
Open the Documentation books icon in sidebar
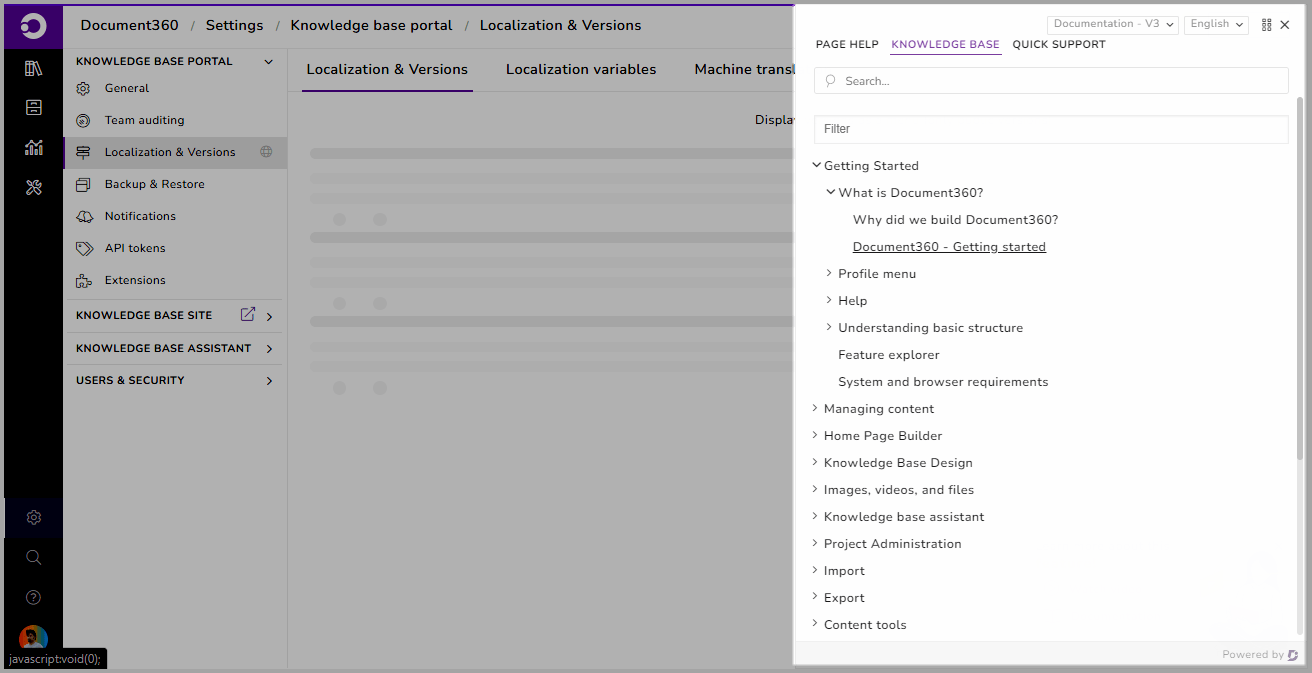click(34, 68)
